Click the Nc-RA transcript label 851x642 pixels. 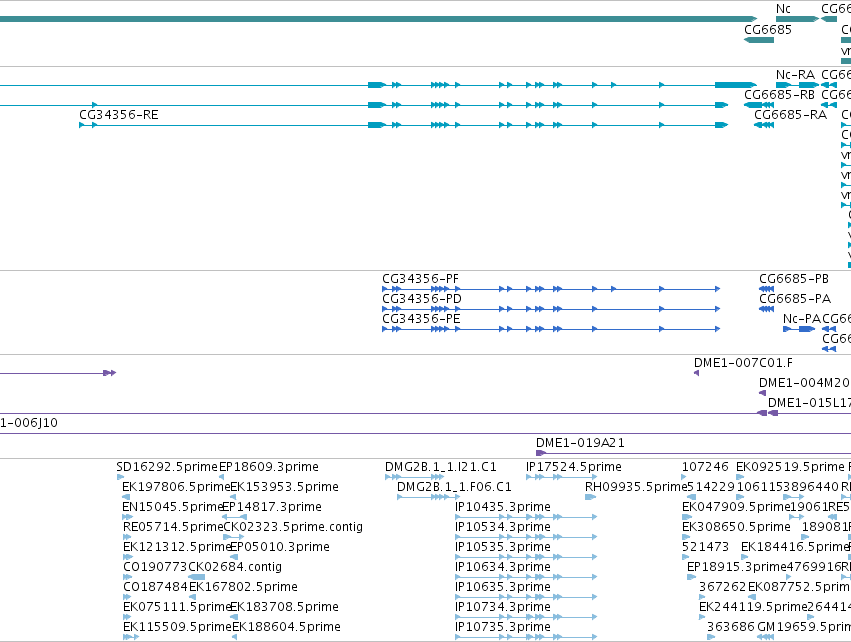(x=795, y=74)
